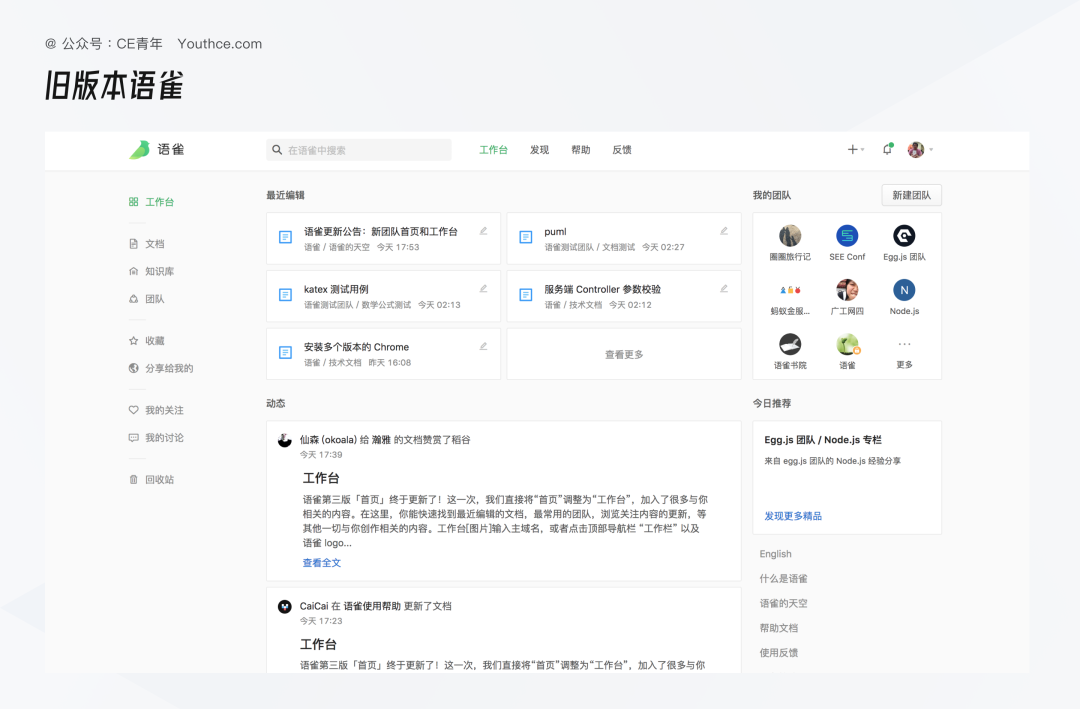Viewport: 1080px width, 709px height.
Task: Click the 分享给我的 globe icon
Action: (x=134, y=368)
